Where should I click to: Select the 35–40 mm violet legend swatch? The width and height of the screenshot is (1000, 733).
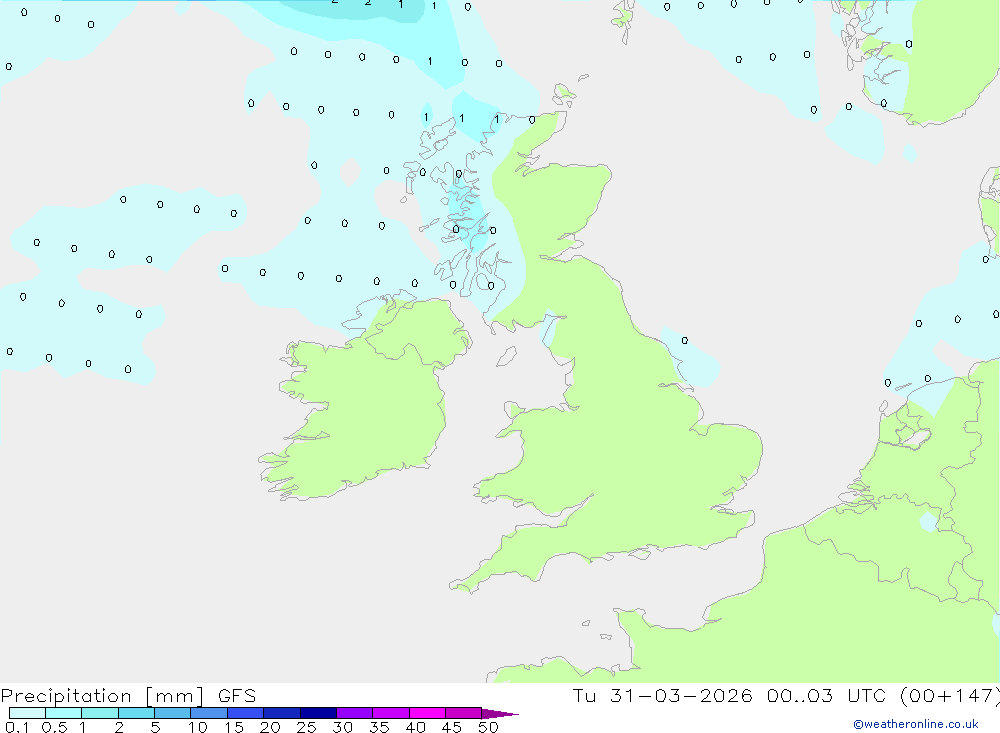point(391,713)
